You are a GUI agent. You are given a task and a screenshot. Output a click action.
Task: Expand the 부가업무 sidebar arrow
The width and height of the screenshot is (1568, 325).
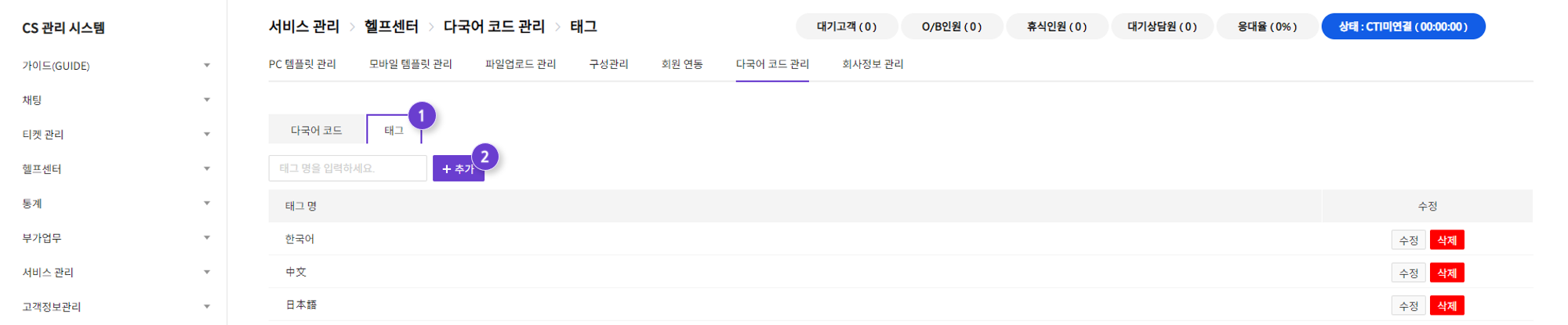(x=207, y=238)
